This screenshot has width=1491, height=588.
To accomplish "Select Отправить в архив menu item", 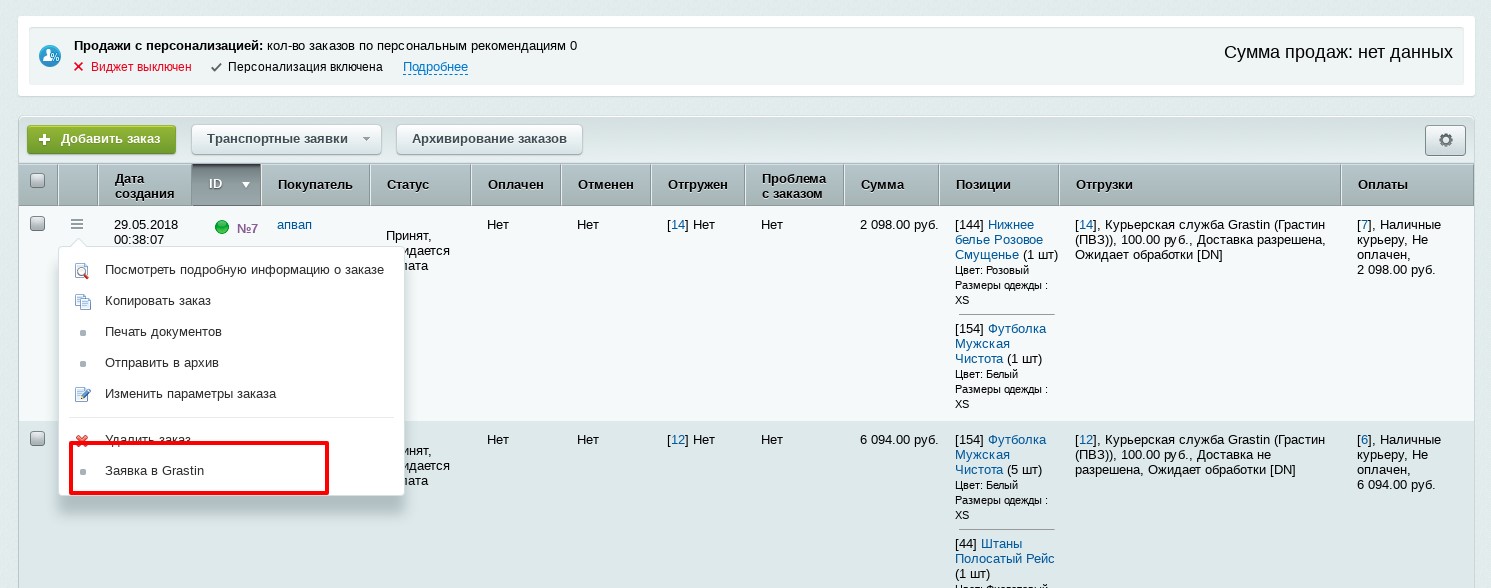I will click(161, 363).
